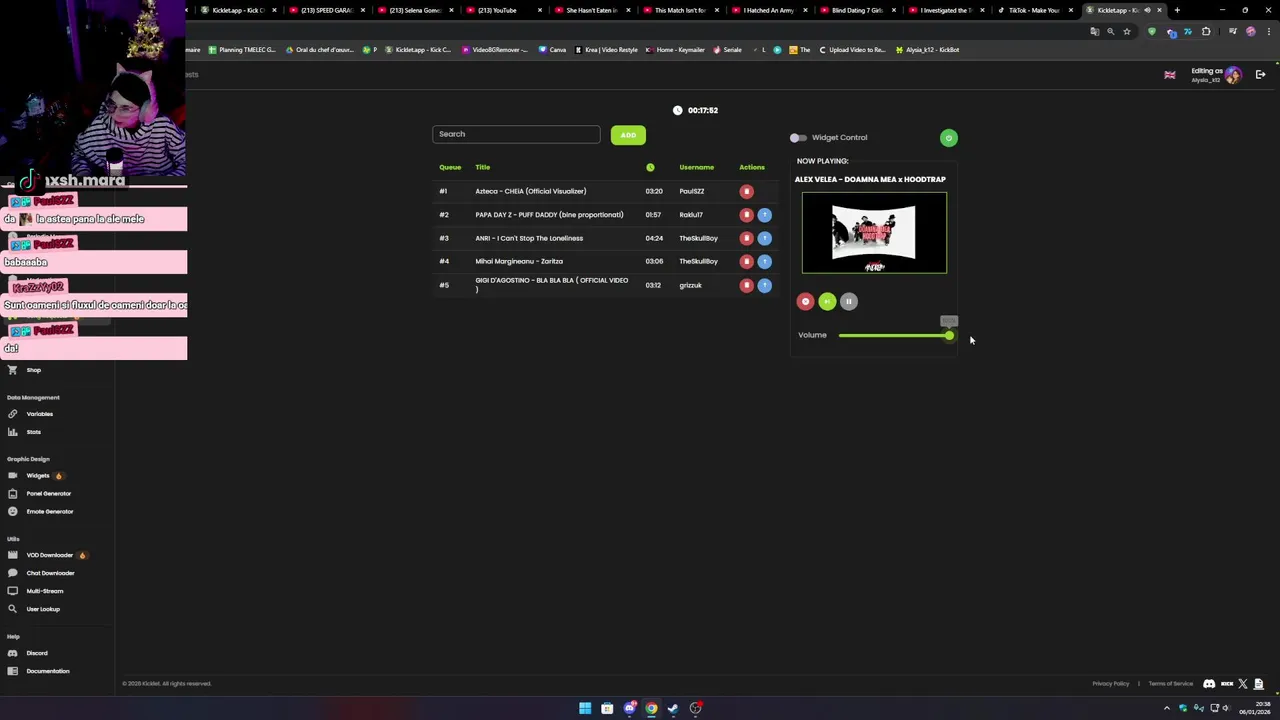1280x720 pixels.
Task: Click the now playing video thumbnail
Action: (874, 233)
